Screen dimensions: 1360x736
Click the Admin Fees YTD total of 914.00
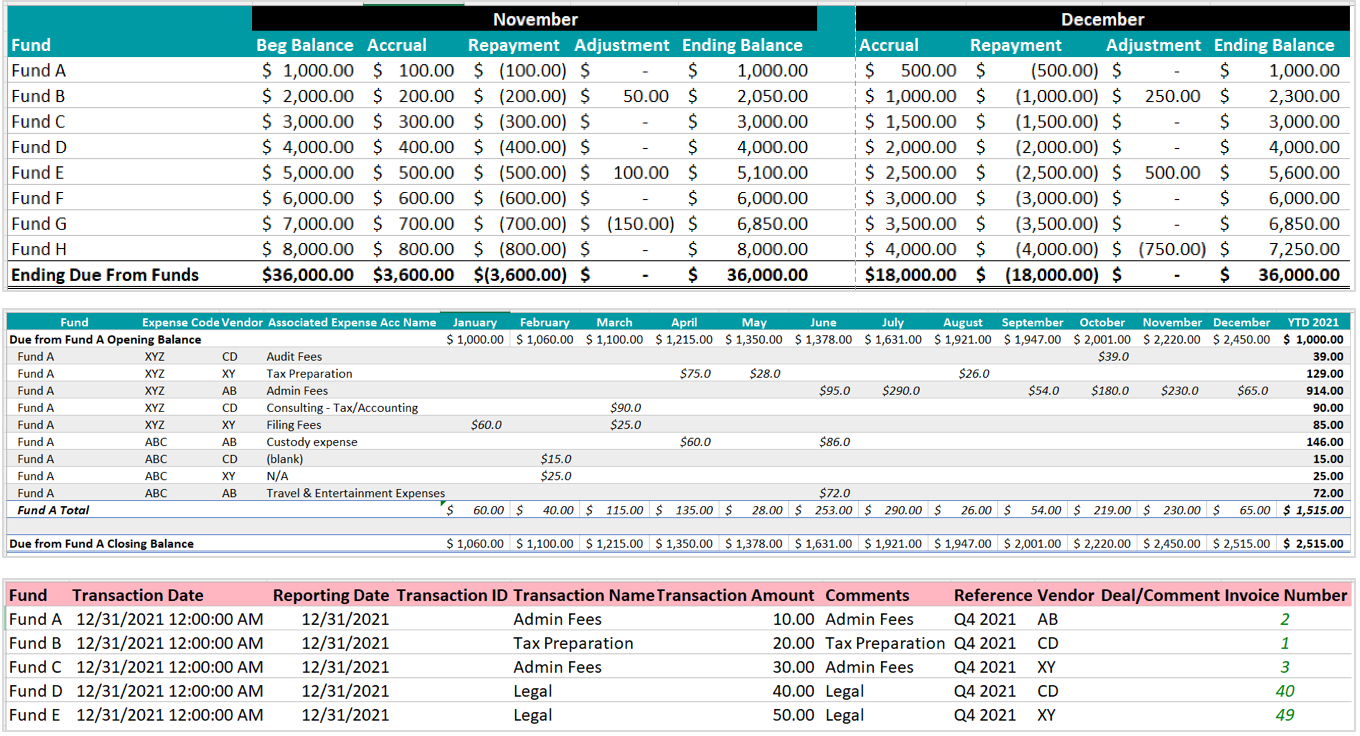(x=1325, y=391)
